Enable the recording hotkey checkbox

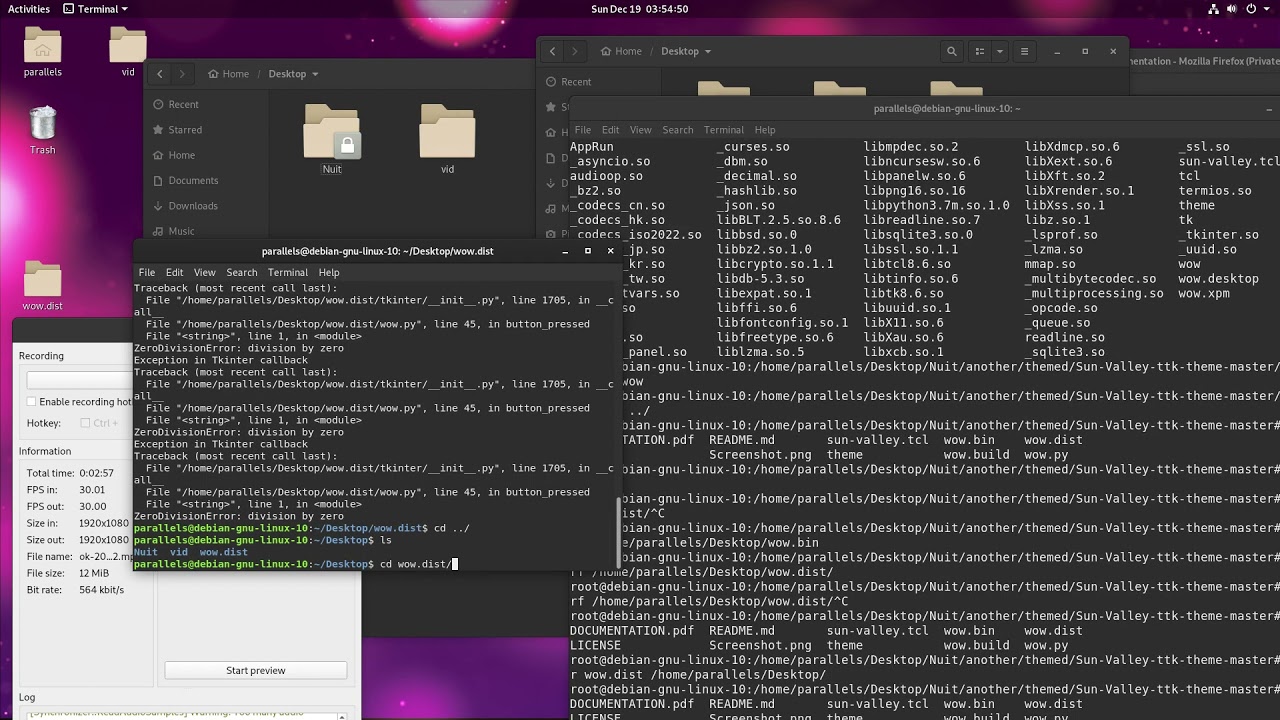pyautogui.click(x=31, y=402)
